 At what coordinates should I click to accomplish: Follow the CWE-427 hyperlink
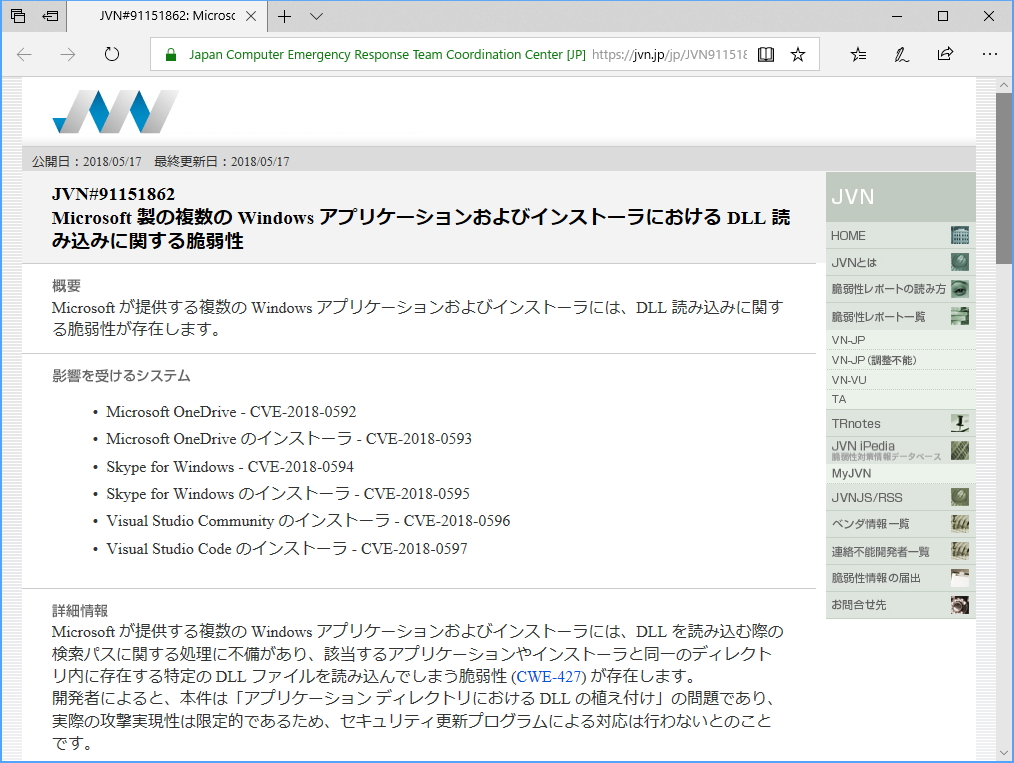pos(551,676)
